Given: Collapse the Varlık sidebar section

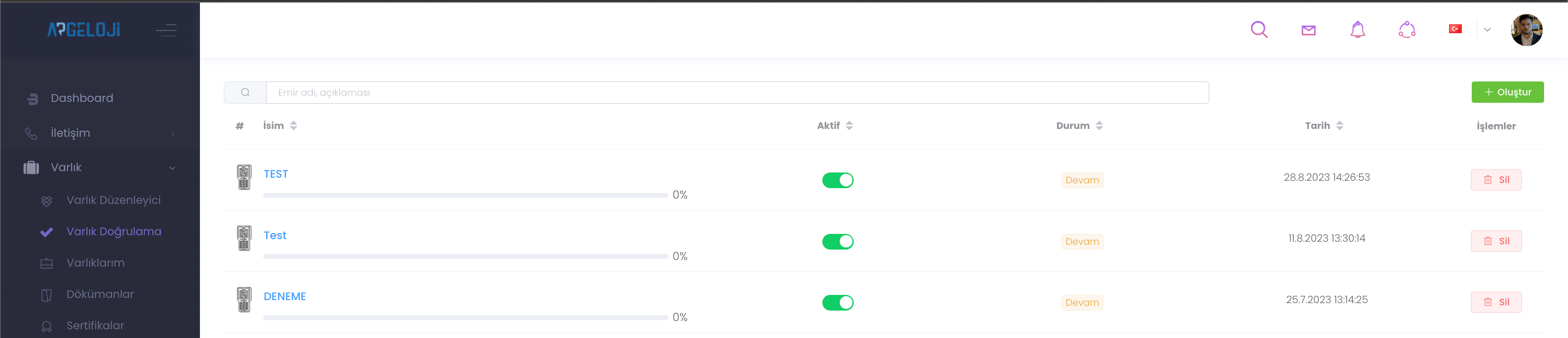Looking at the screenshot, I should (x=101, y=168).
